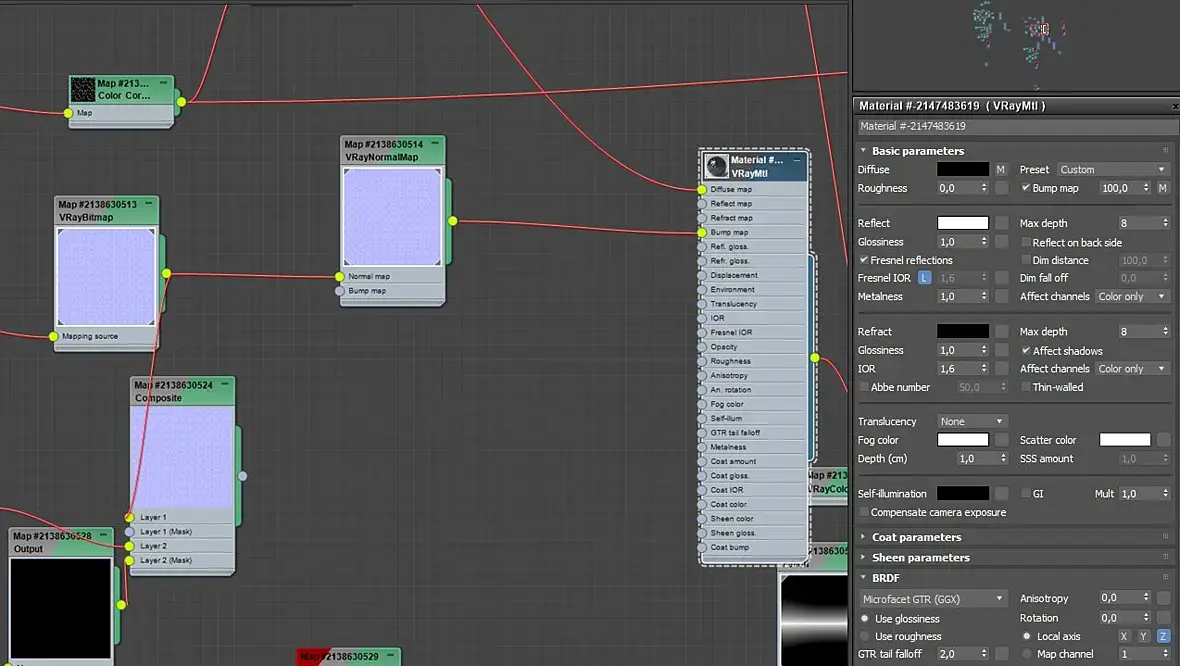Click the Map input socket on Color Correction node
This screenshot has height=666, width=1180.
click(x=68, y=113)
